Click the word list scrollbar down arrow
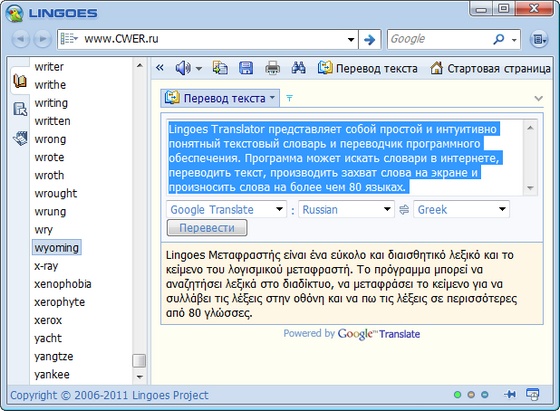 click(x=140, y=377)
